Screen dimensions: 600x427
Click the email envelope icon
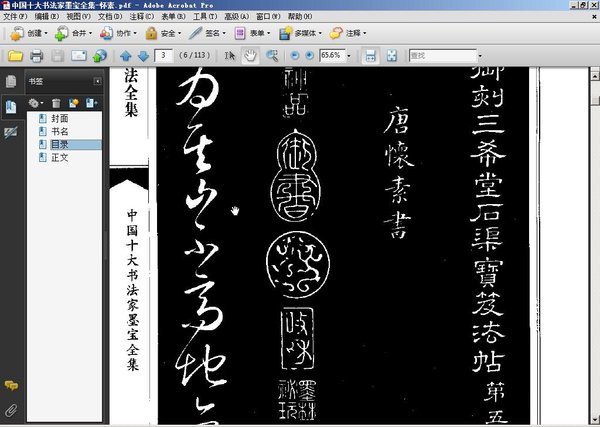click(x=79, y=56)
